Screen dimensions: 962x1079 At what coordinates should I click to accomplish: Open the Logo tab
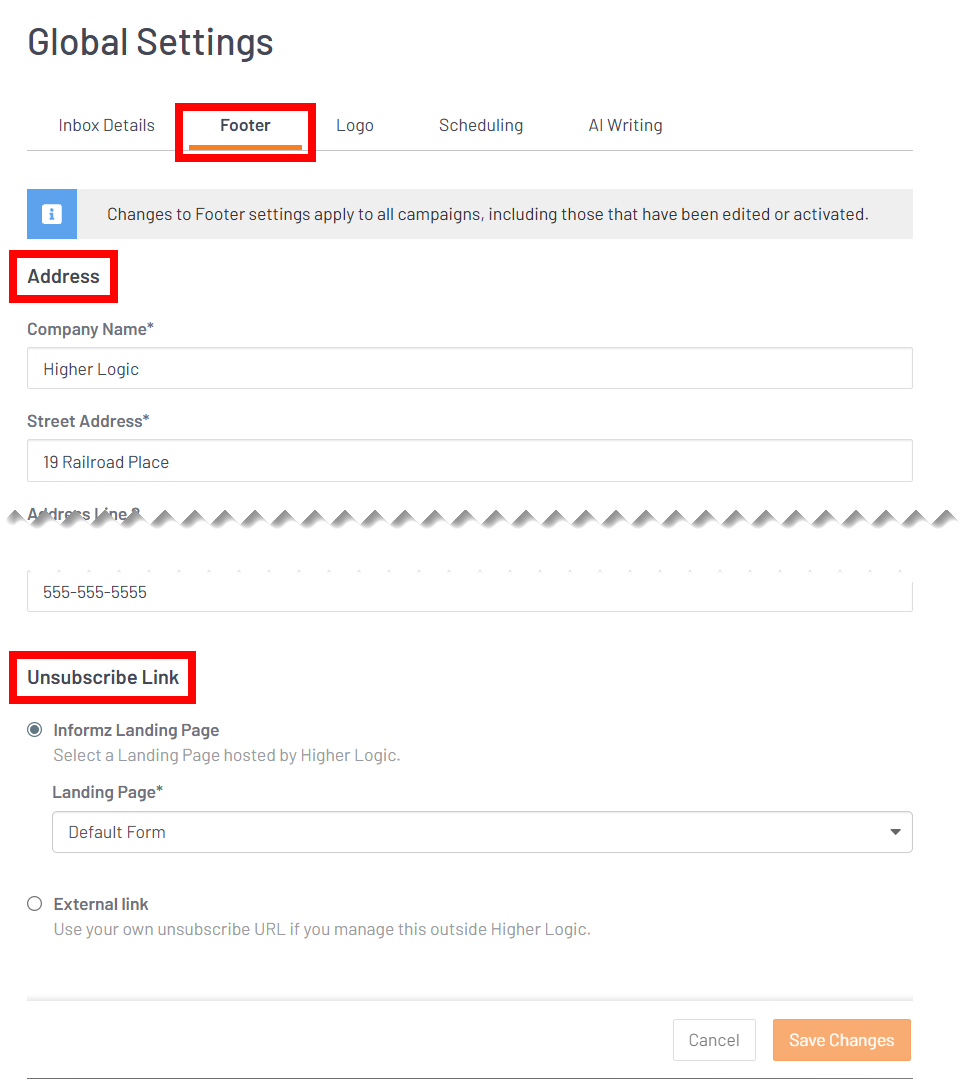[355, 124]
